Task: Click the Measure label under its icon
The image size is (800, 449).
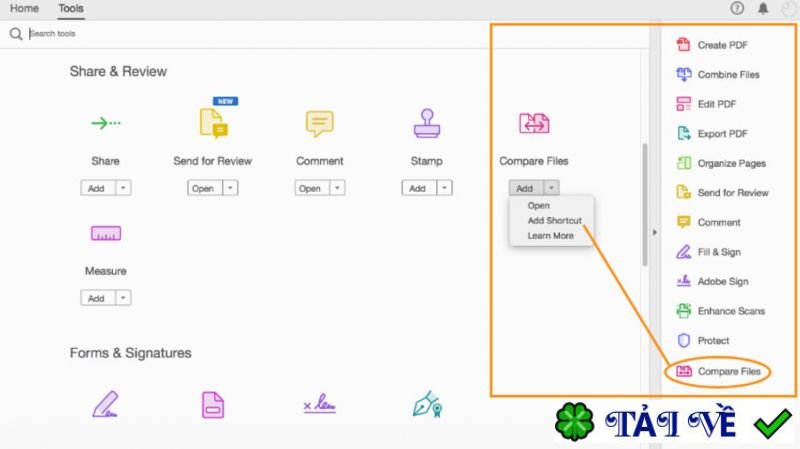Action: tap(106, 271)
